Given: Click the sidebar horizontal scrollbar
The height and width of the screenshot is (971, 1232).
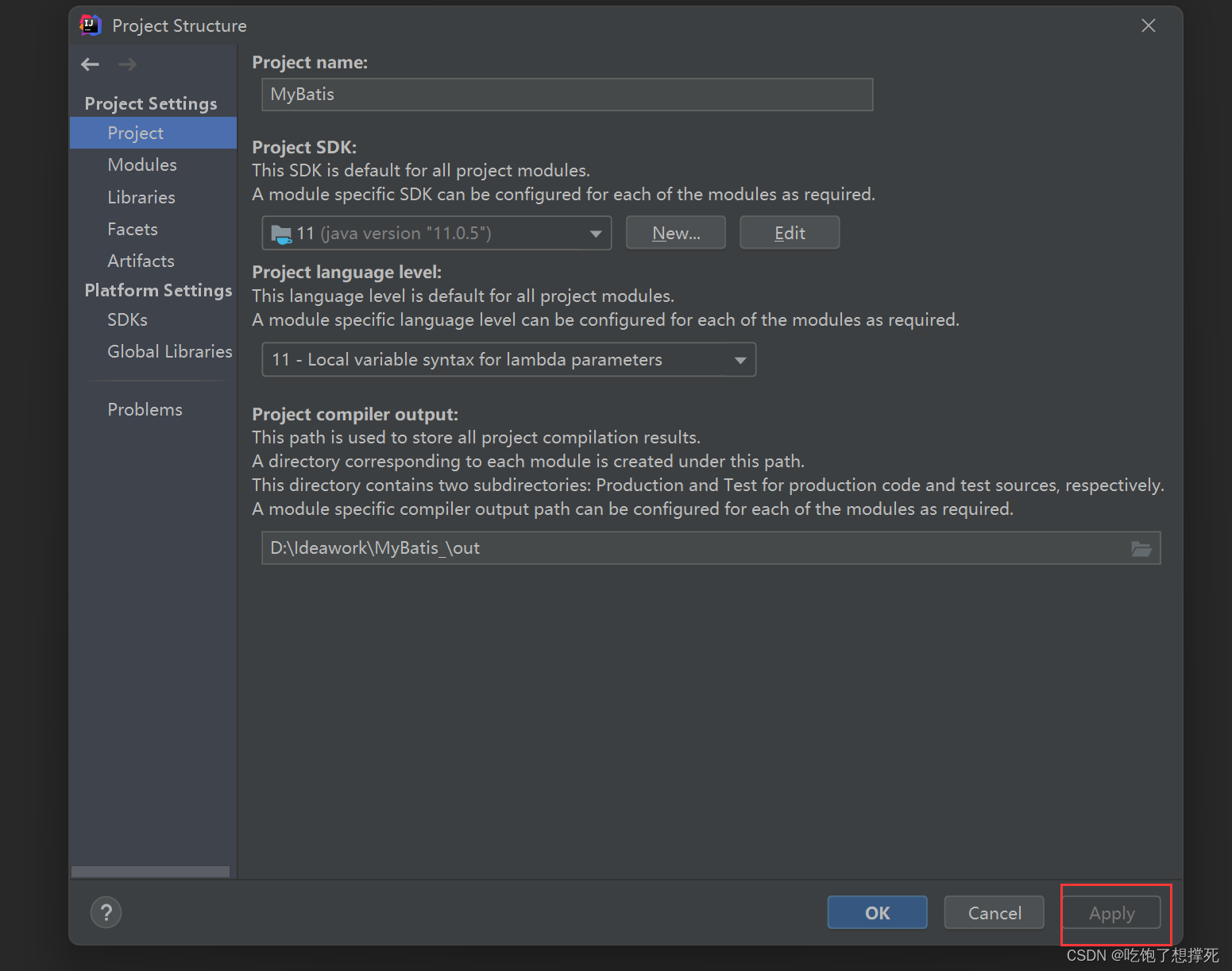Looking at the screenshot, I should (x=150, y=872).
